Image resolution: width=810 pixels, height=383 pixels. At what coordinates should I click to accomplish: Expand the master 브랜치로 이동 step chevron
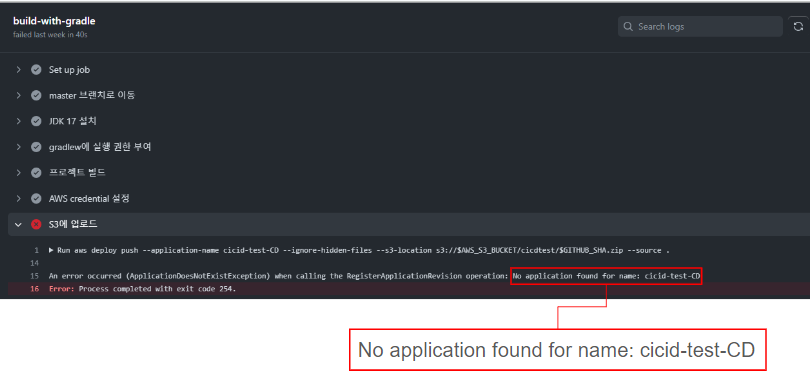(x=19, y=96)
